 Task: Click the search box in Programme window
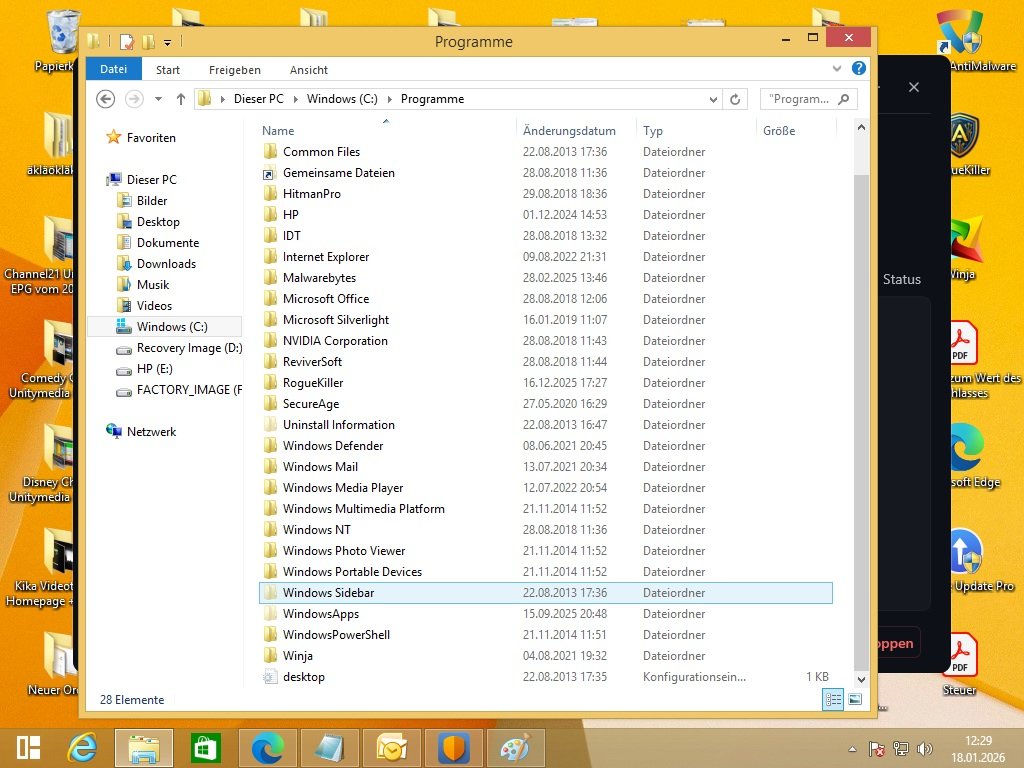click(x=808, y=99)
